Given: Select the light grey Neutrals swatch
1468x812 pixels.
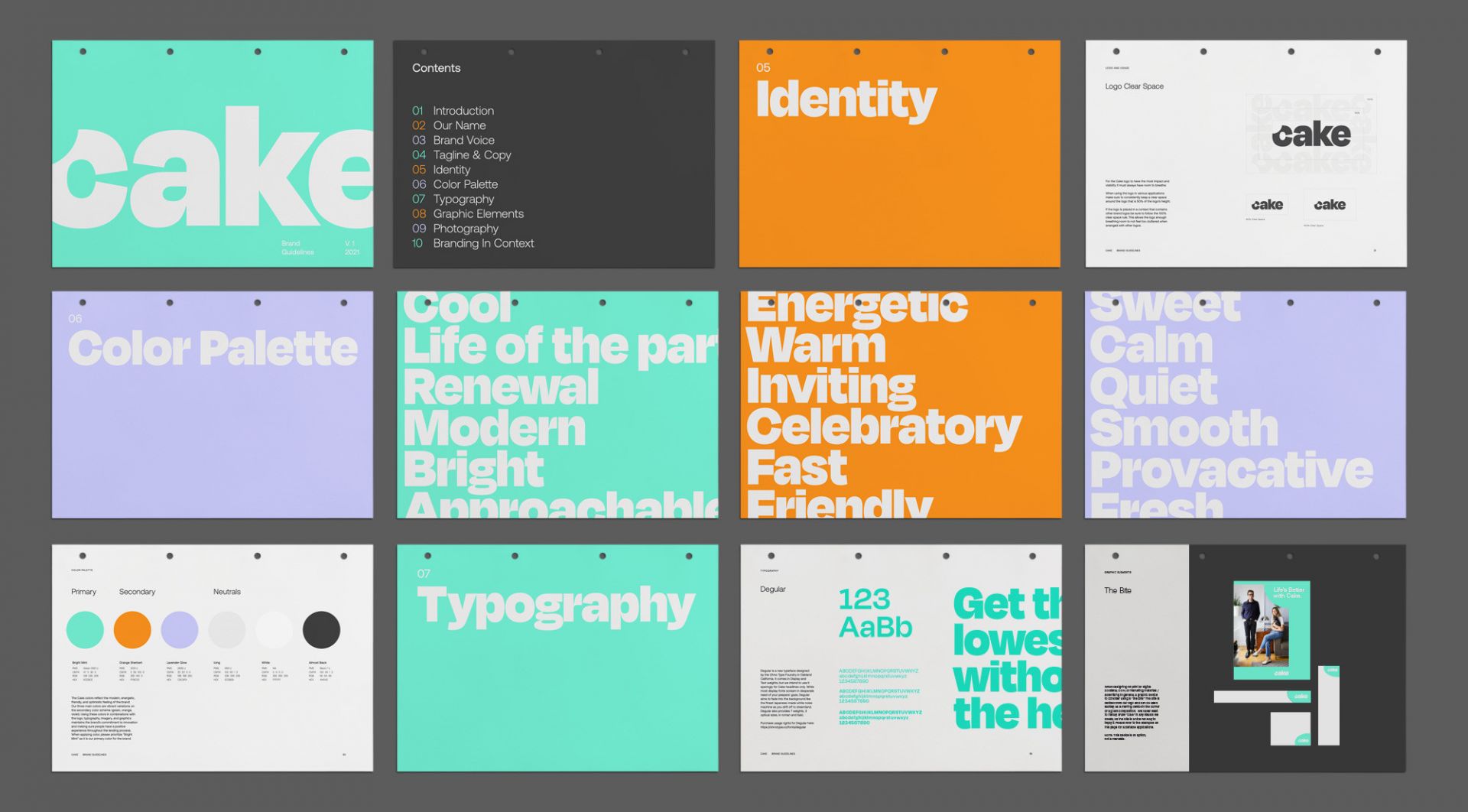Looking at the screenshot, I should point(227,630).
